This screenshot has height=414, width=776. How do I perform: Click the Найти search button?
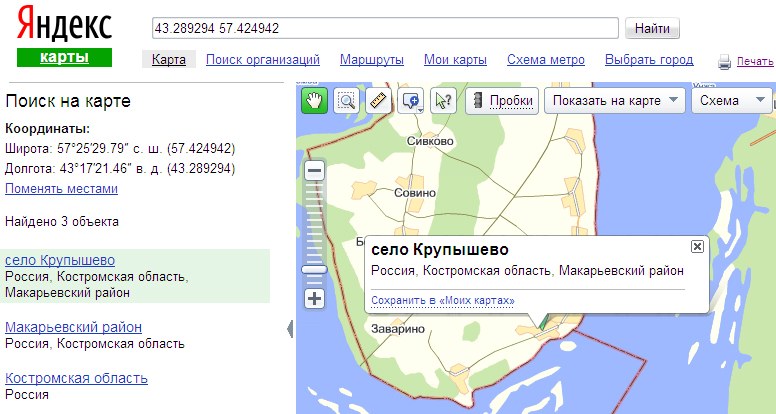coord(652,28)
